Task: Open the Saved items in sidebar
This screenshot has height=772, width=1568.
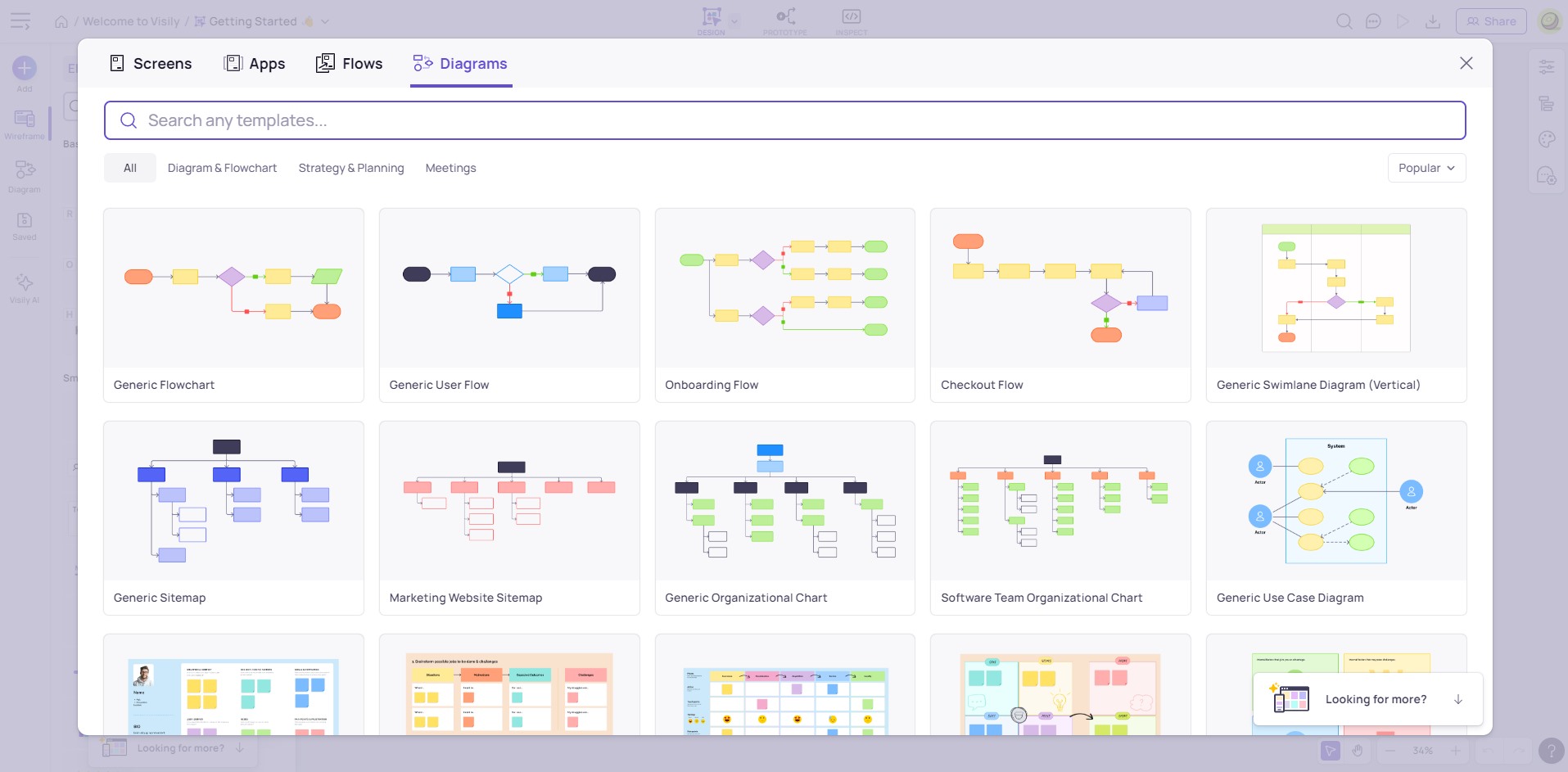Action: [25, 226]
